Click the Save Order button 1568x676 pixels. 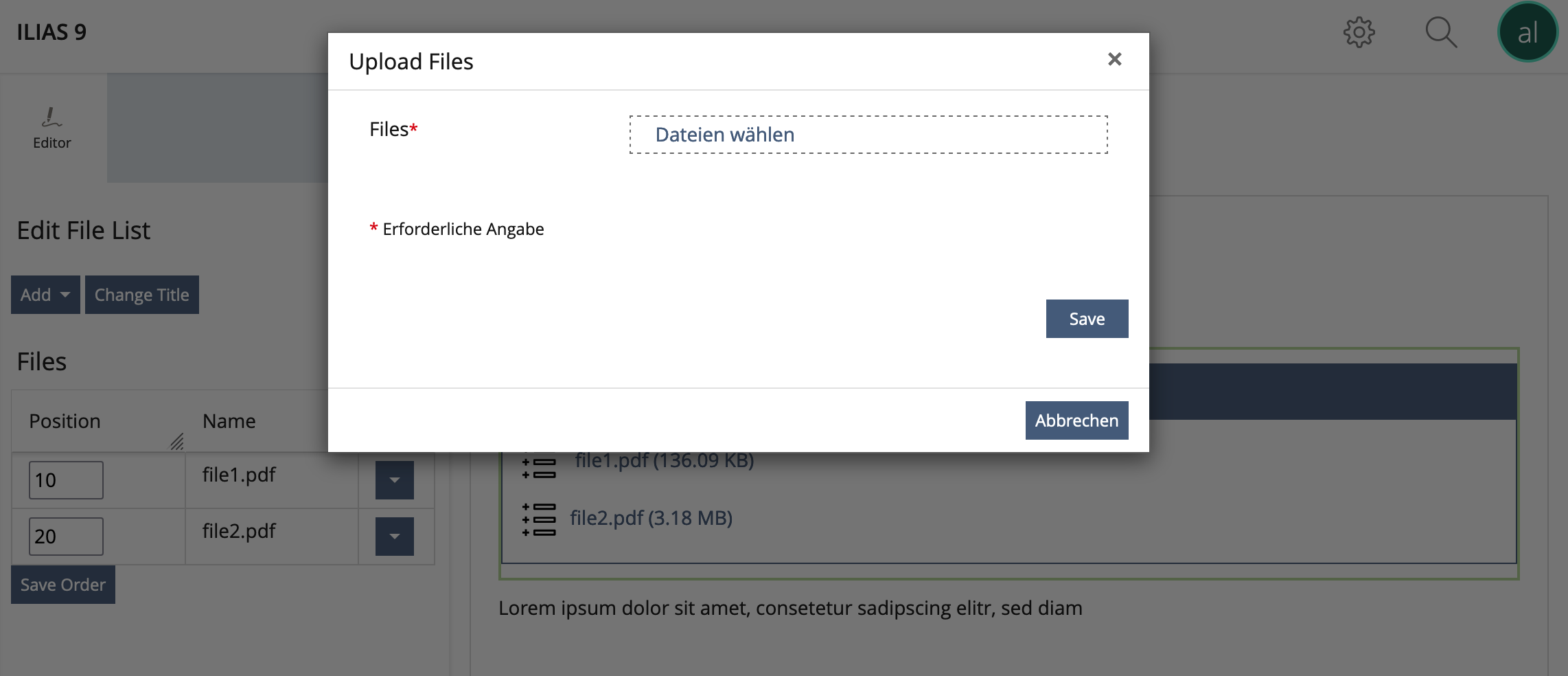click(x=63, y=585)
